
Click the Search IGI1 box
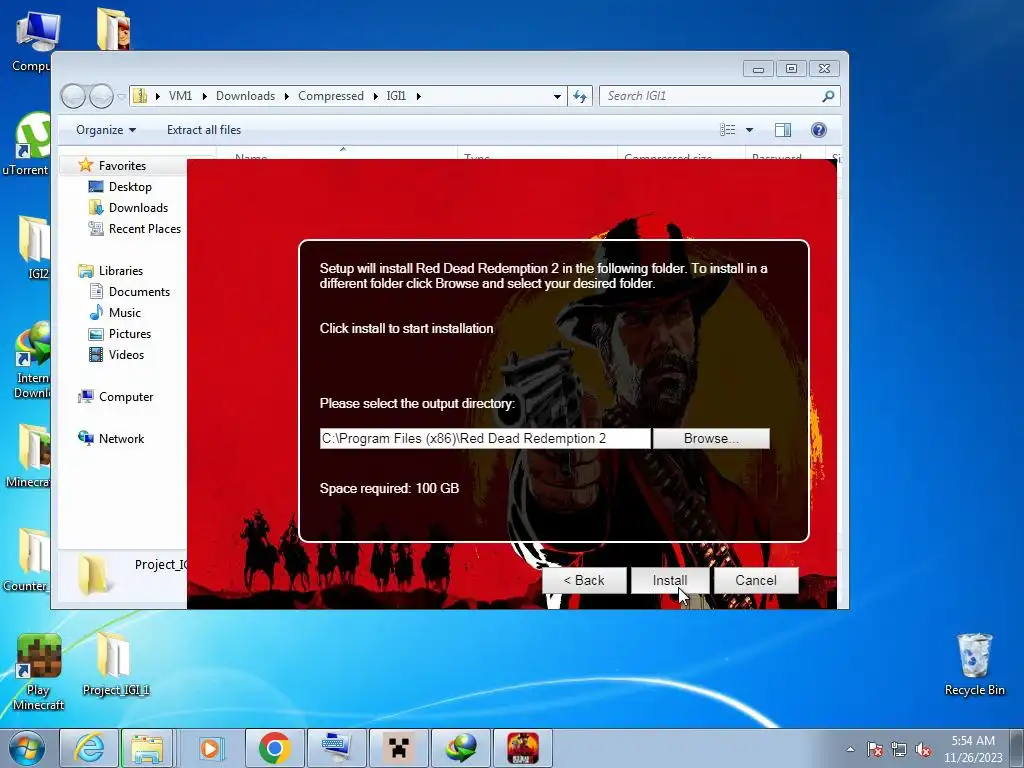tap(719, 96)
